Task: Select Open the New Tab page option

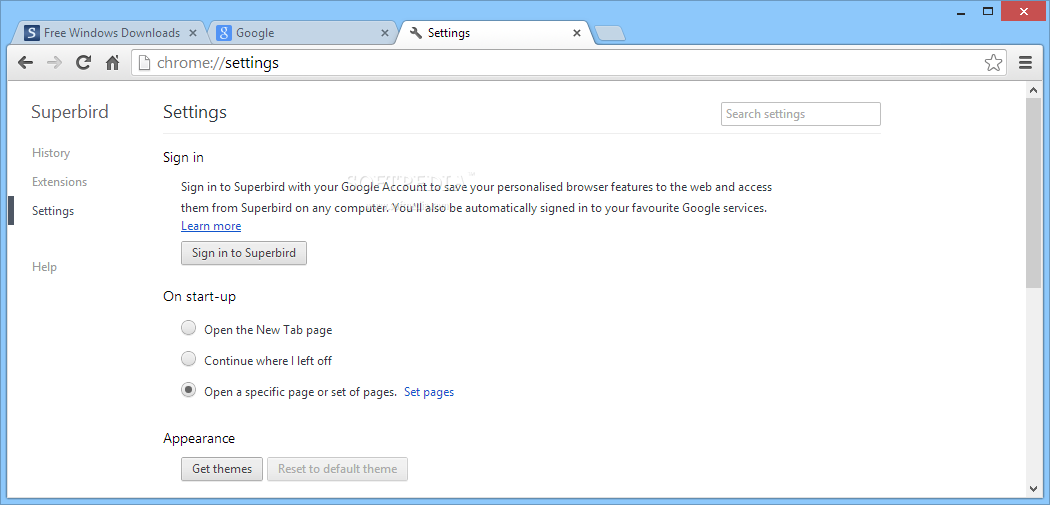Action: tap(189, 328)
